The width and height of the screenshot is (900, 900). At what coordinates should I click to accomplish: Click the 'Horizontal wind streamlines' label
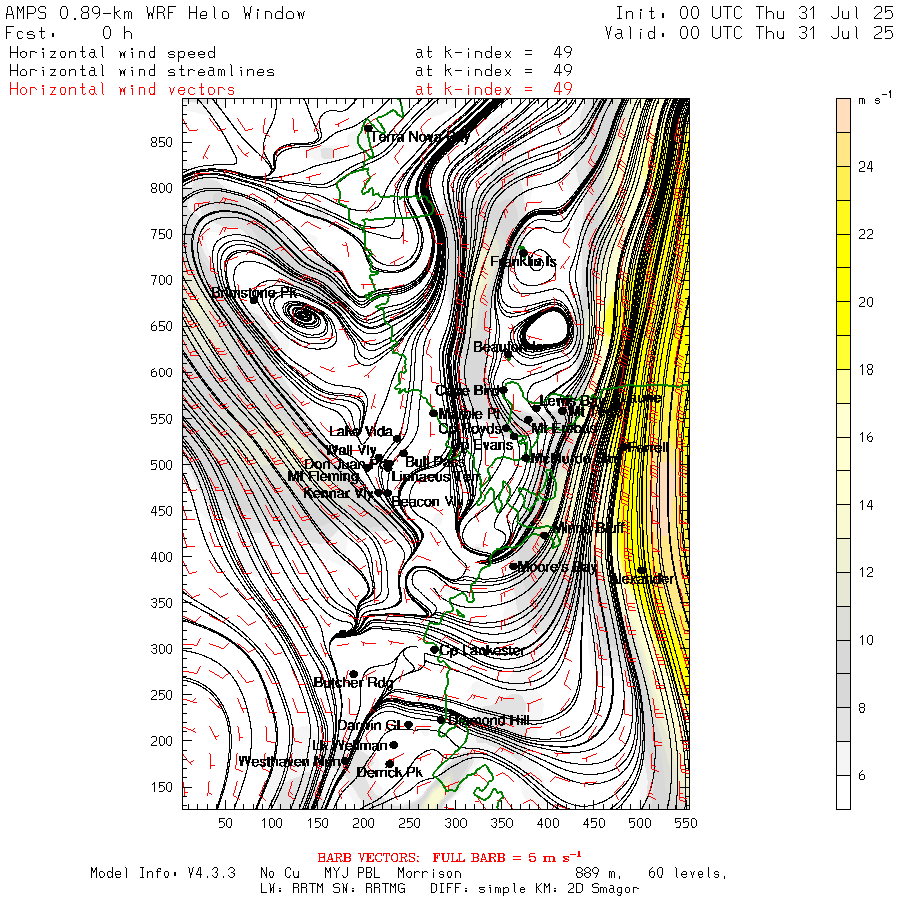[142, 71]
